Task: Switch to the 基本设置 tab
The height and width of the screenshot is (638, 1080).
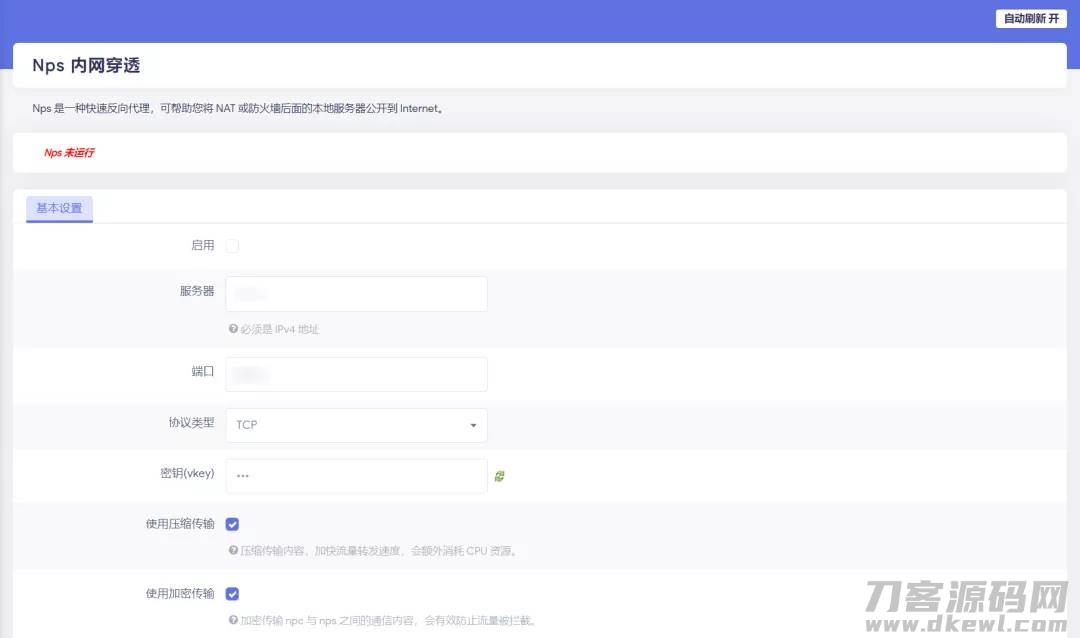Action: (59, 208)
